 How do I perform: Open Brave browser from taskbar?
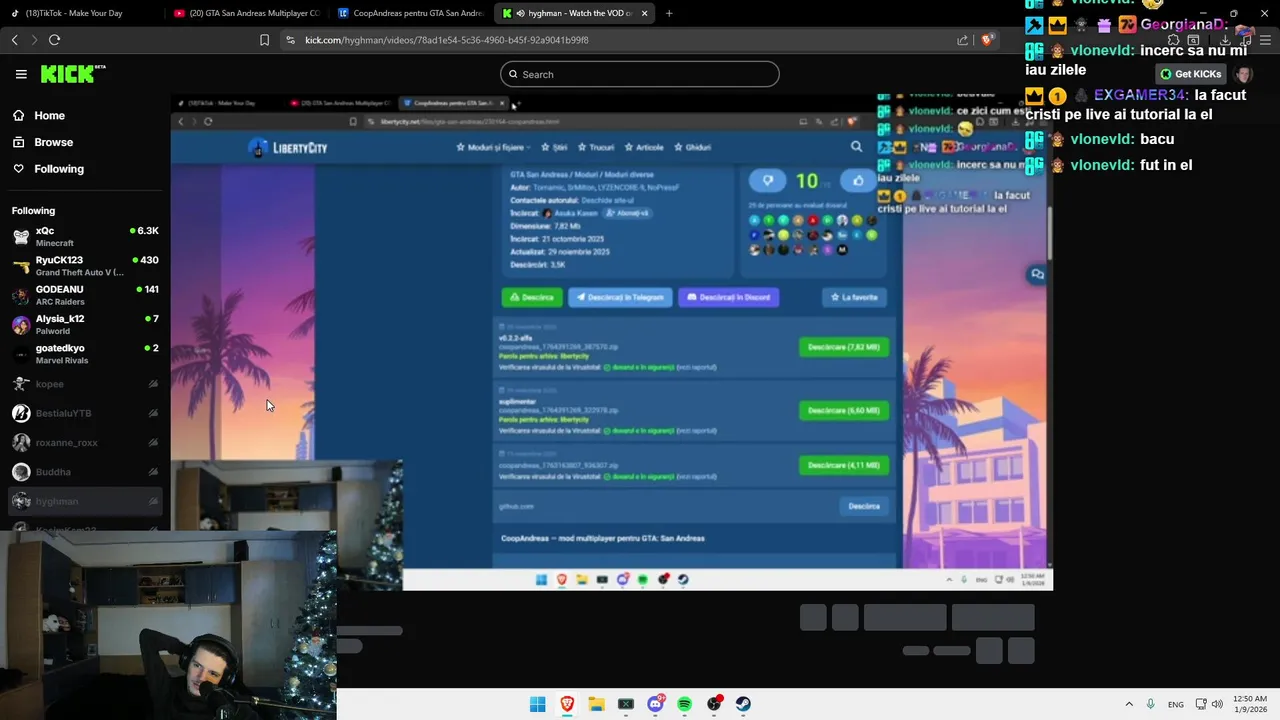pos(567,704)
